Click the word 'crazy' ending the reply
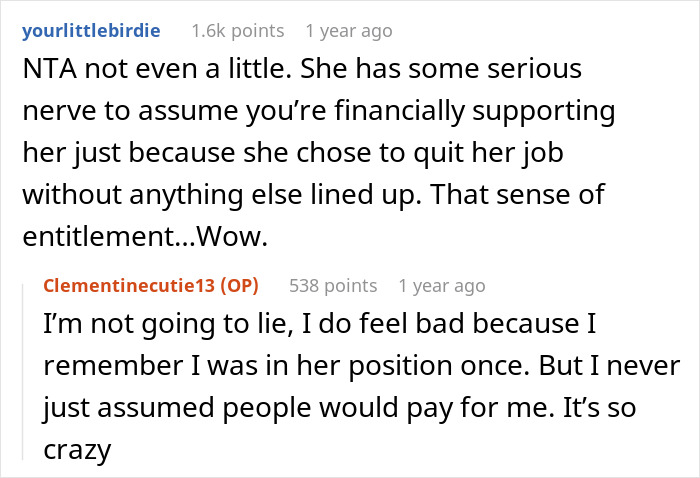Screen dimensions: 700x478 click(77, 451)
